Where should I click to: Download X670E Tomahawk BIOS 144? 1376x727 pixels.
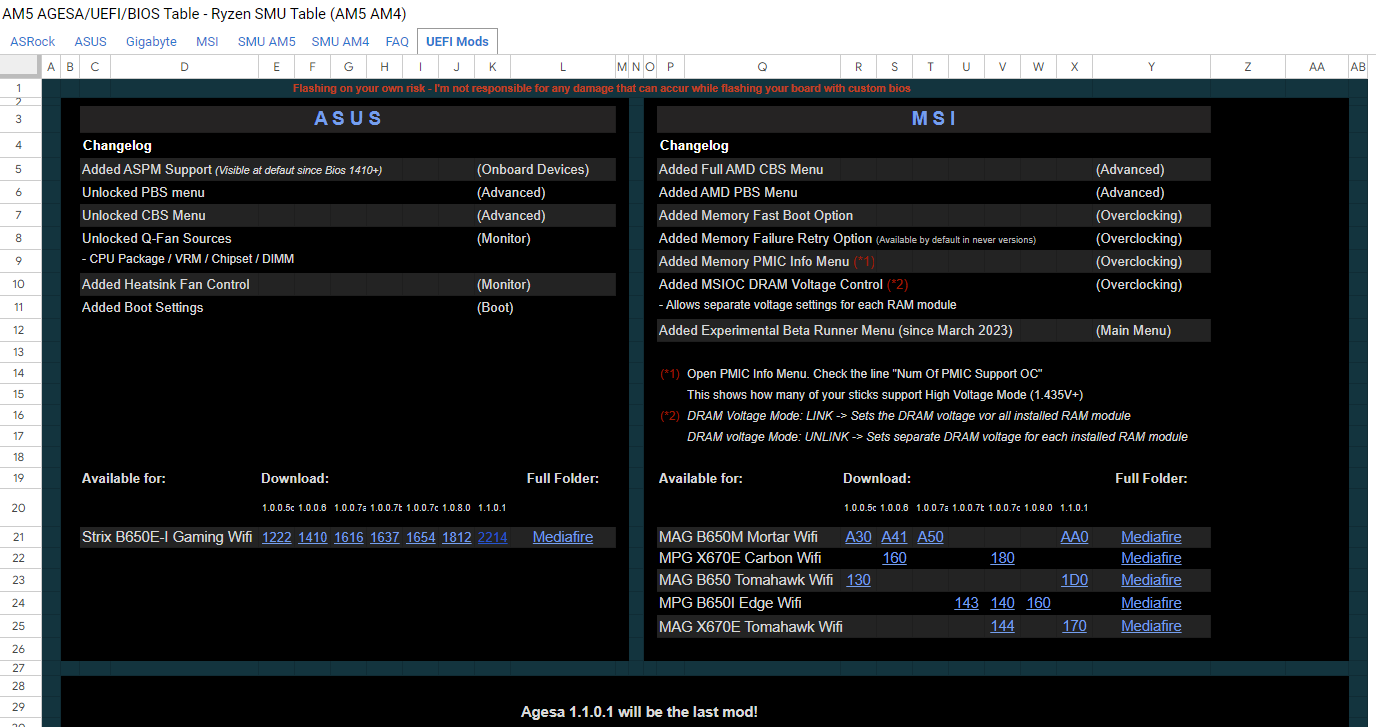click(x=1002, y=626)
